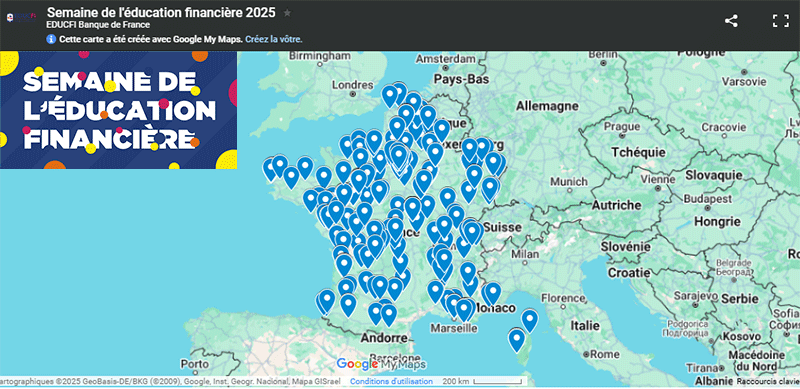Click the 'Munich' city label
Viewport: 800px width, 389px height.
(x=569, y=181)
